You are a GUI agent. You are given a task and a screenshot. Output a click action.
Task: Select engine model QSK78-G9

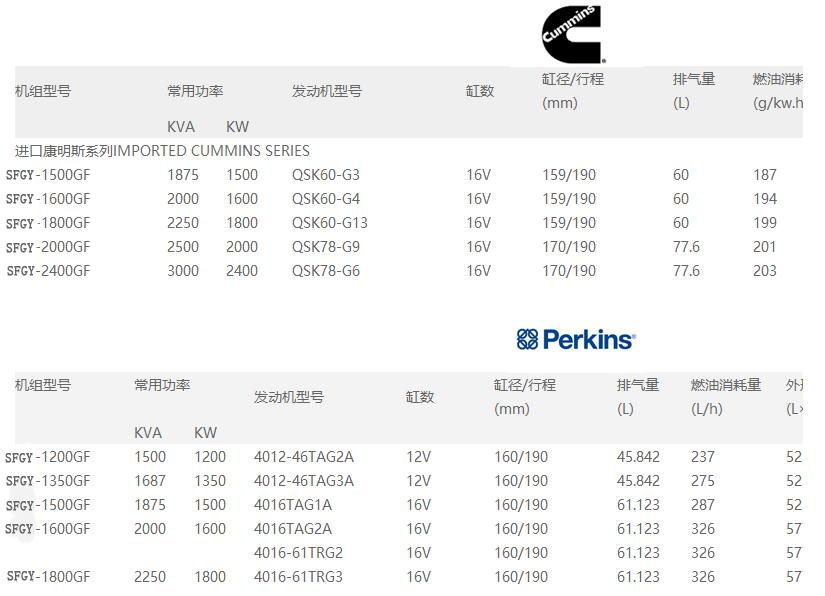[x=326, y=247]
